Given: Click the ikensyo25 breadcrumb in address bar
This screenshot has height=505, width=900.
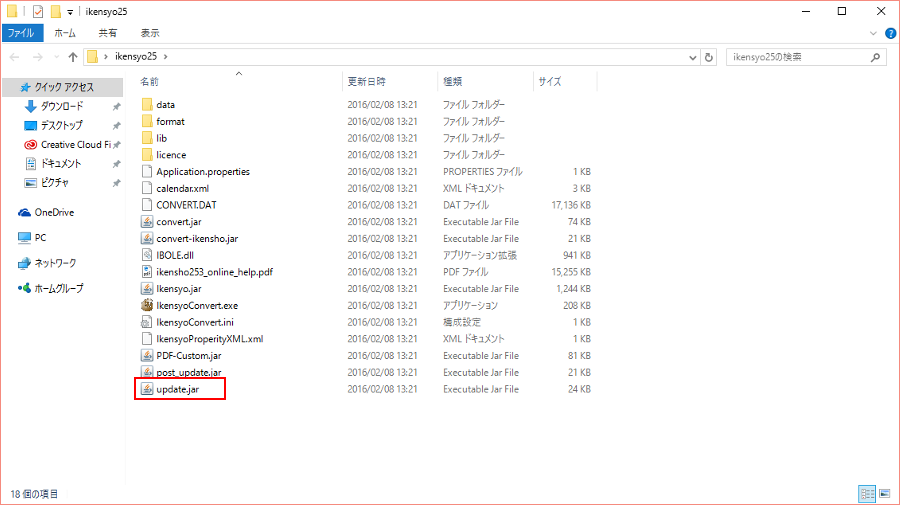Looking at the screenshot, I should pos(135,56).
